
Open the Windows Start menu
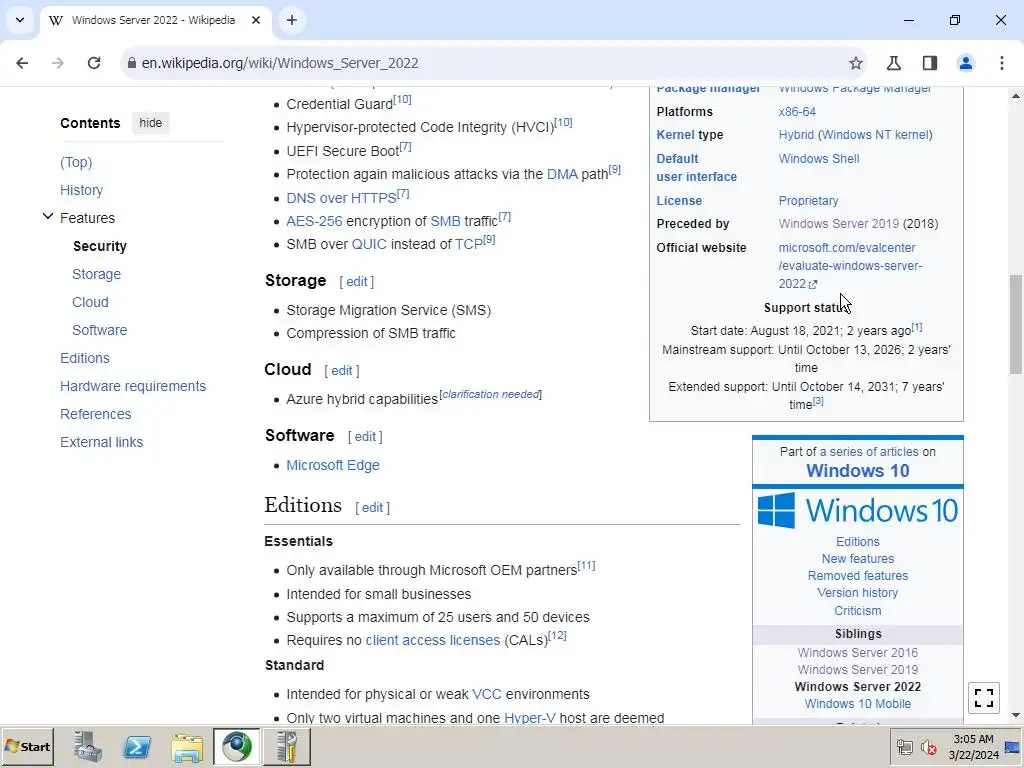pos(27,746)
